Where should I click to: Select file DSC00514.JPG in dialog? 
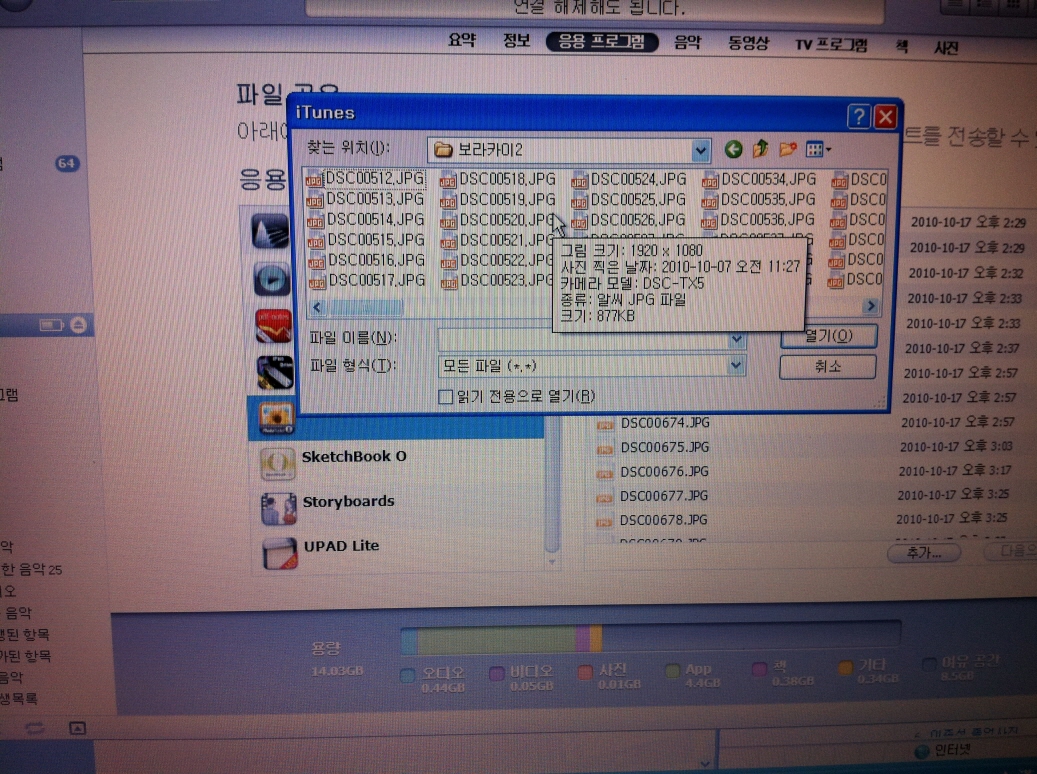[366, 220]
